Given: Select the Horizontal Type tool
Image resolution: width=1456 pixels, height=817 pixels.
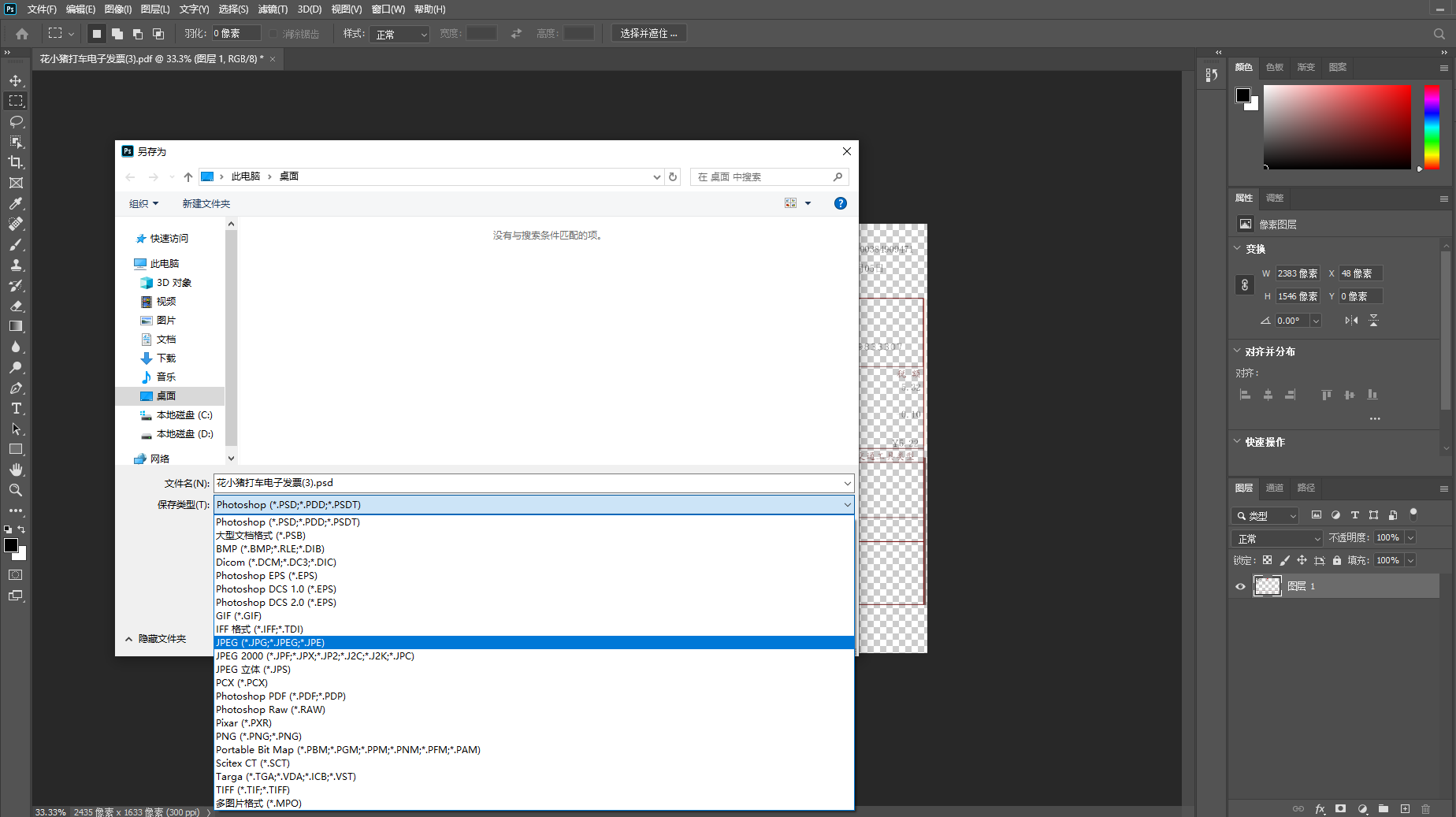Looking at the screenshot, I should click(16, 408).
